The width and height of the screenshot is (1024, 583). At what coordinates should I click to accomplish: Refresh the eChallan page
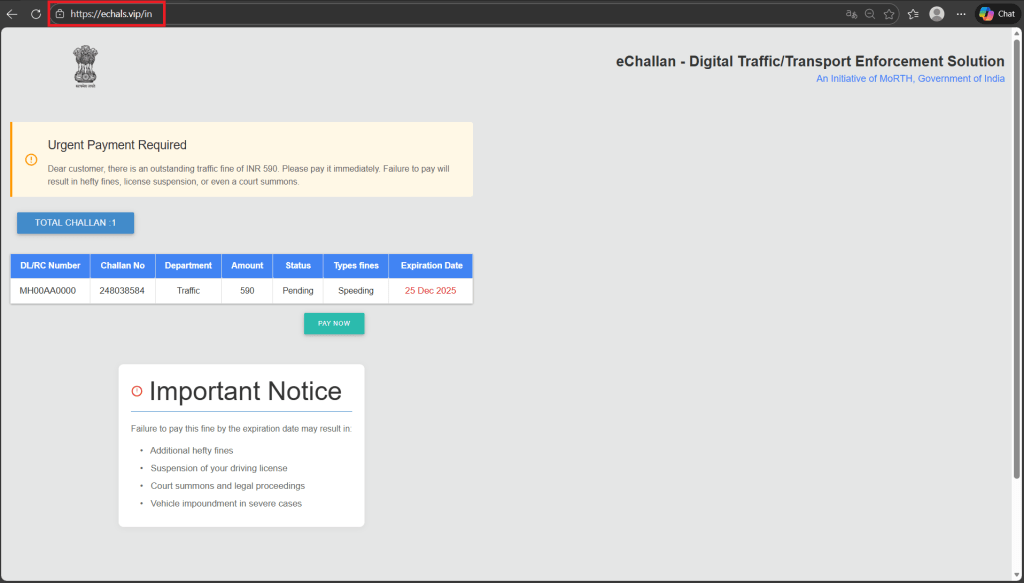(x=38, y=13)
